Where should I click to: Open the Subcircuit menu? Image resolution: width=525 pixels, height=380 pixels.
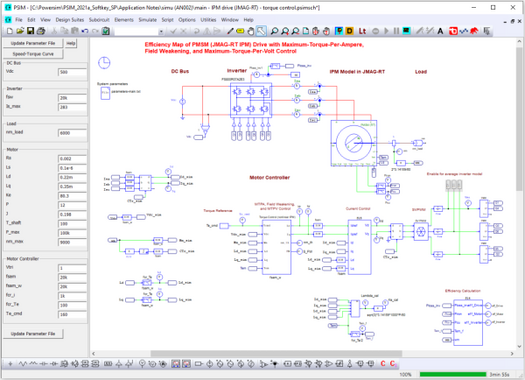click(99, 20)
